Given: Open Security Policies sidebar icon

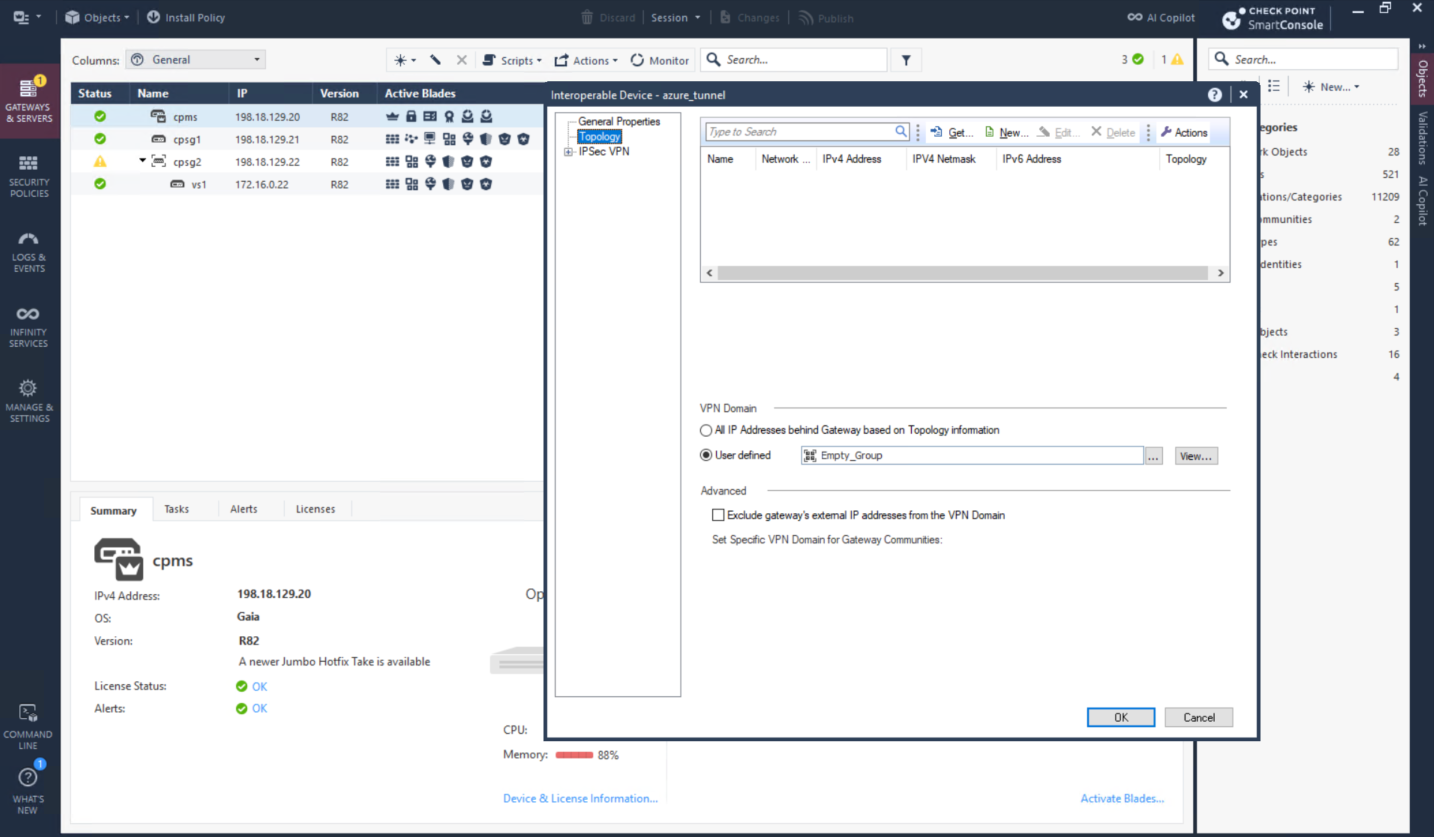Looking at the screenshot, I should pyautogui.click(x=28, y=176).
